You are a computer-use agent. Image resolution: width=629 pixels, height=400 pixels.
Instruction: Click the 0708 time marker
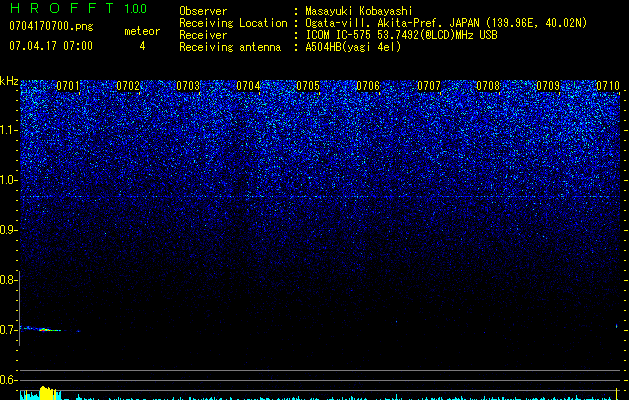click(488, 86)
